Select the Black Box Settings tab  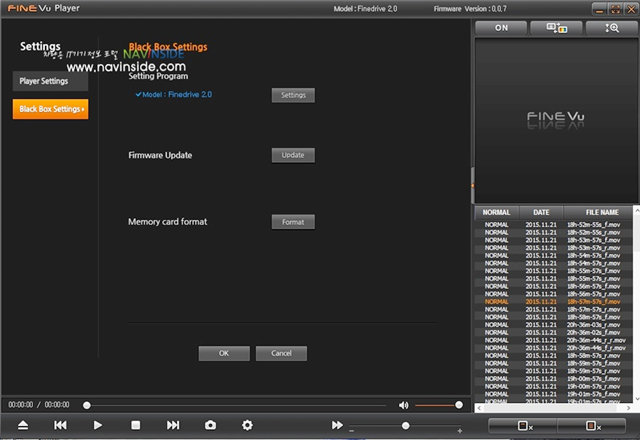50,109
